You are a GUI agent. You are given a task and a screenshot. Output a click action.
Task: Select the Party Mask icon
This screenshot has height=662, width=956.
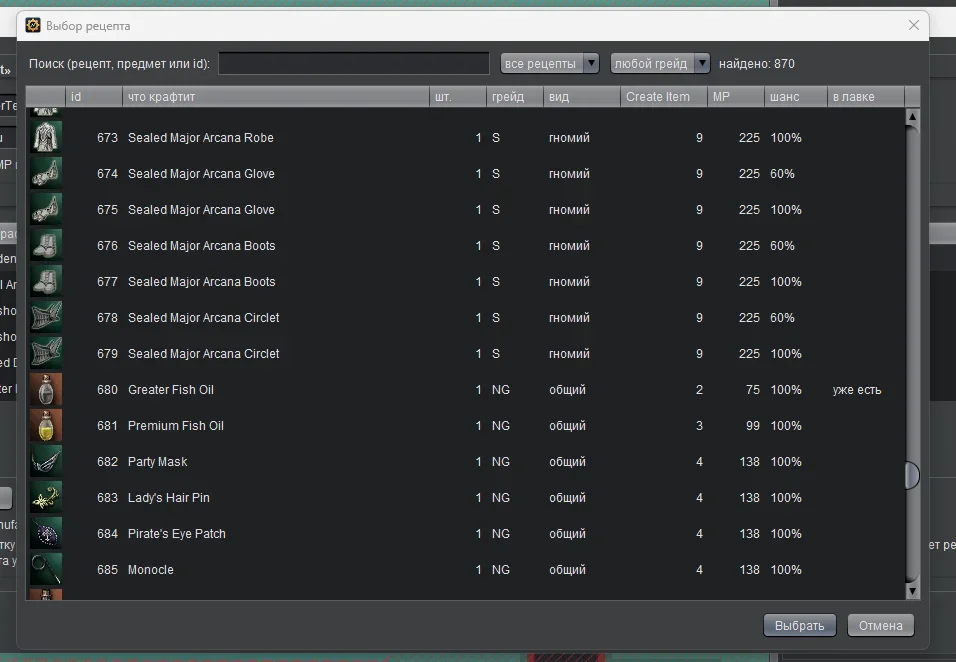pos(46,461)
